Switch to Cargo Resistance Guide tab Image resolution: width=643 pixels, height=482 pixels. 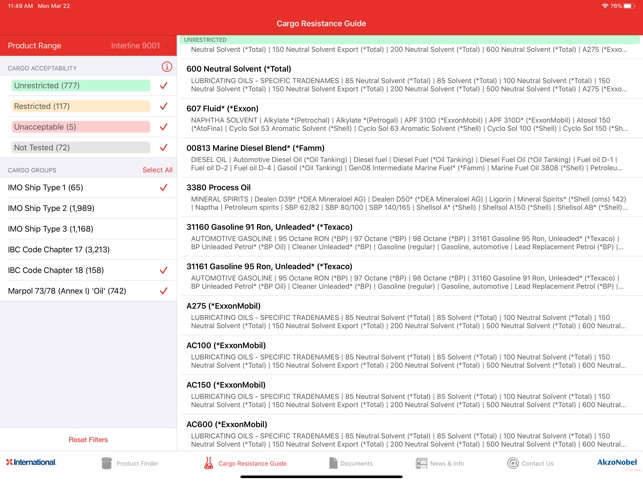(x=245, y=464)
